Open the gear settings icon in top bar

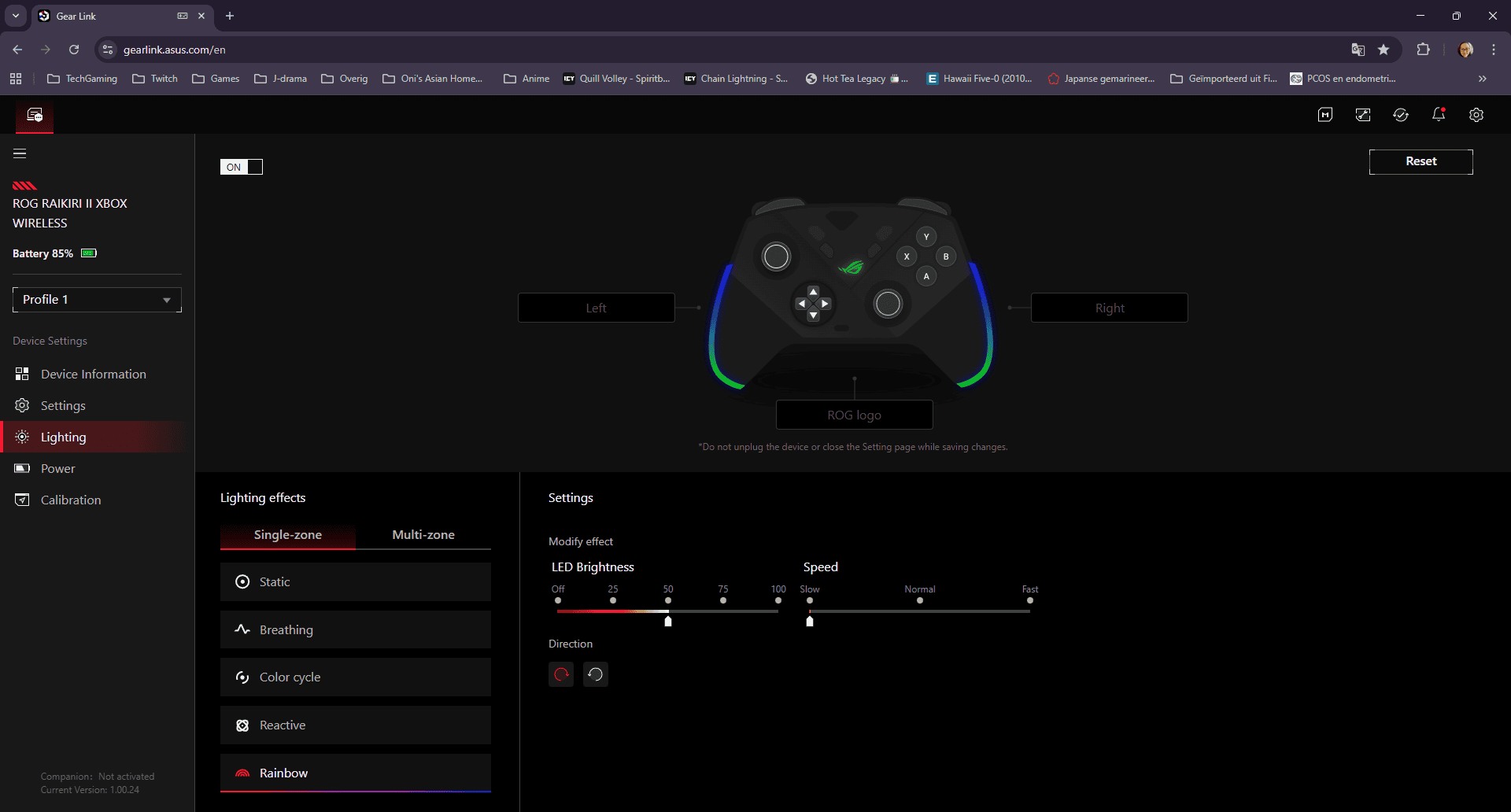[1476, 115]
